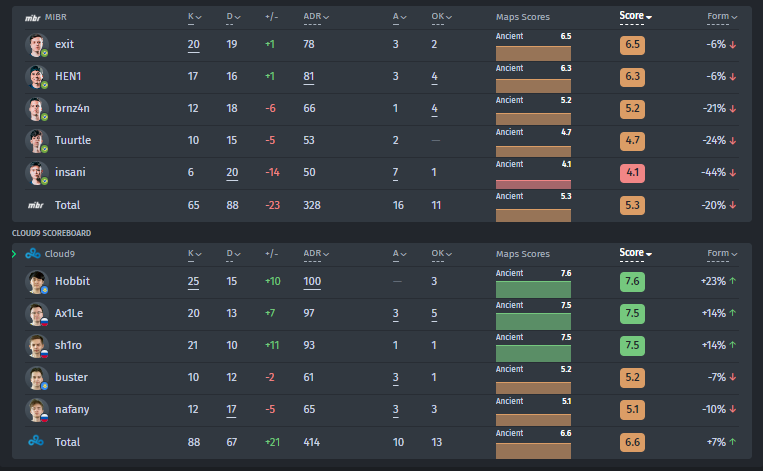Click the Cloud9 logo in the header row
The image size is (763, 471).
pyautogui.click(x=33, y=254)
